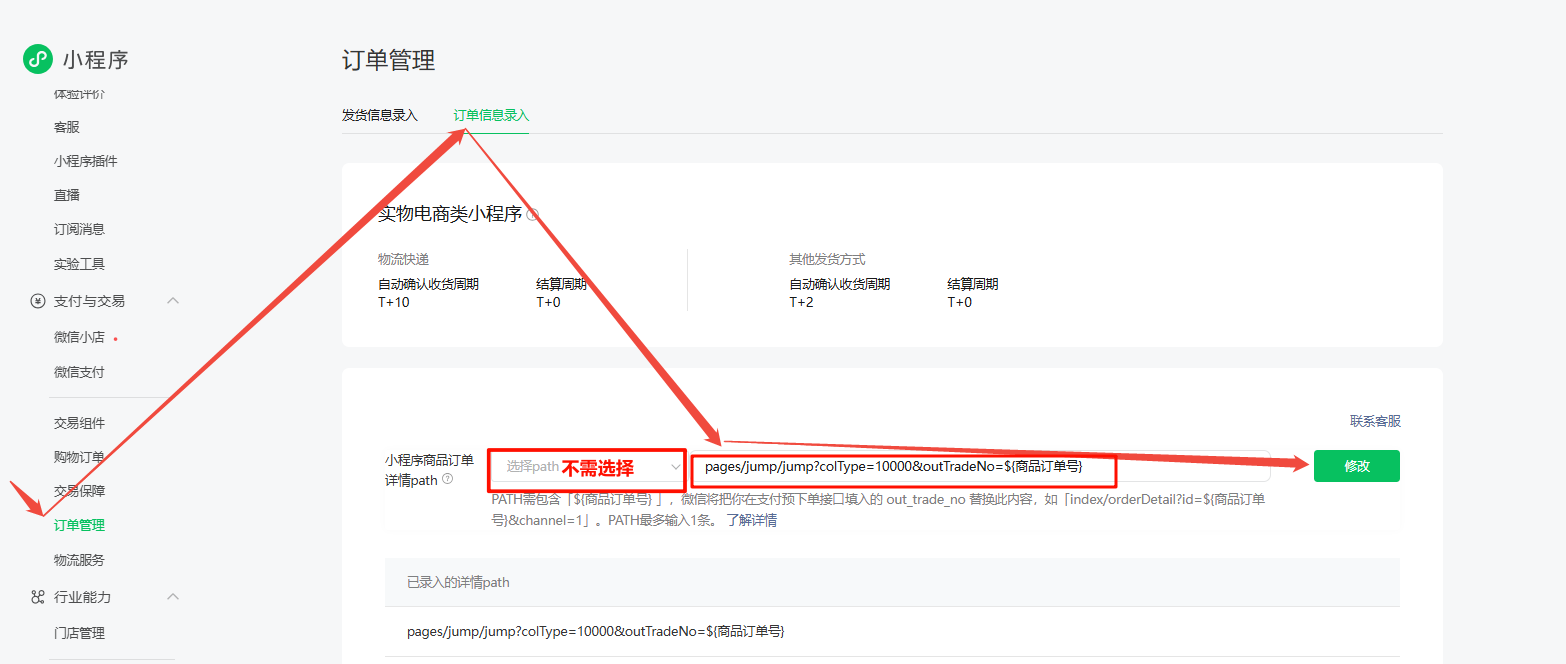The width and height of the screenshot is (1566, 664).
Task: Open 微信小店 in the sidebar
Action: pos(79,337)
